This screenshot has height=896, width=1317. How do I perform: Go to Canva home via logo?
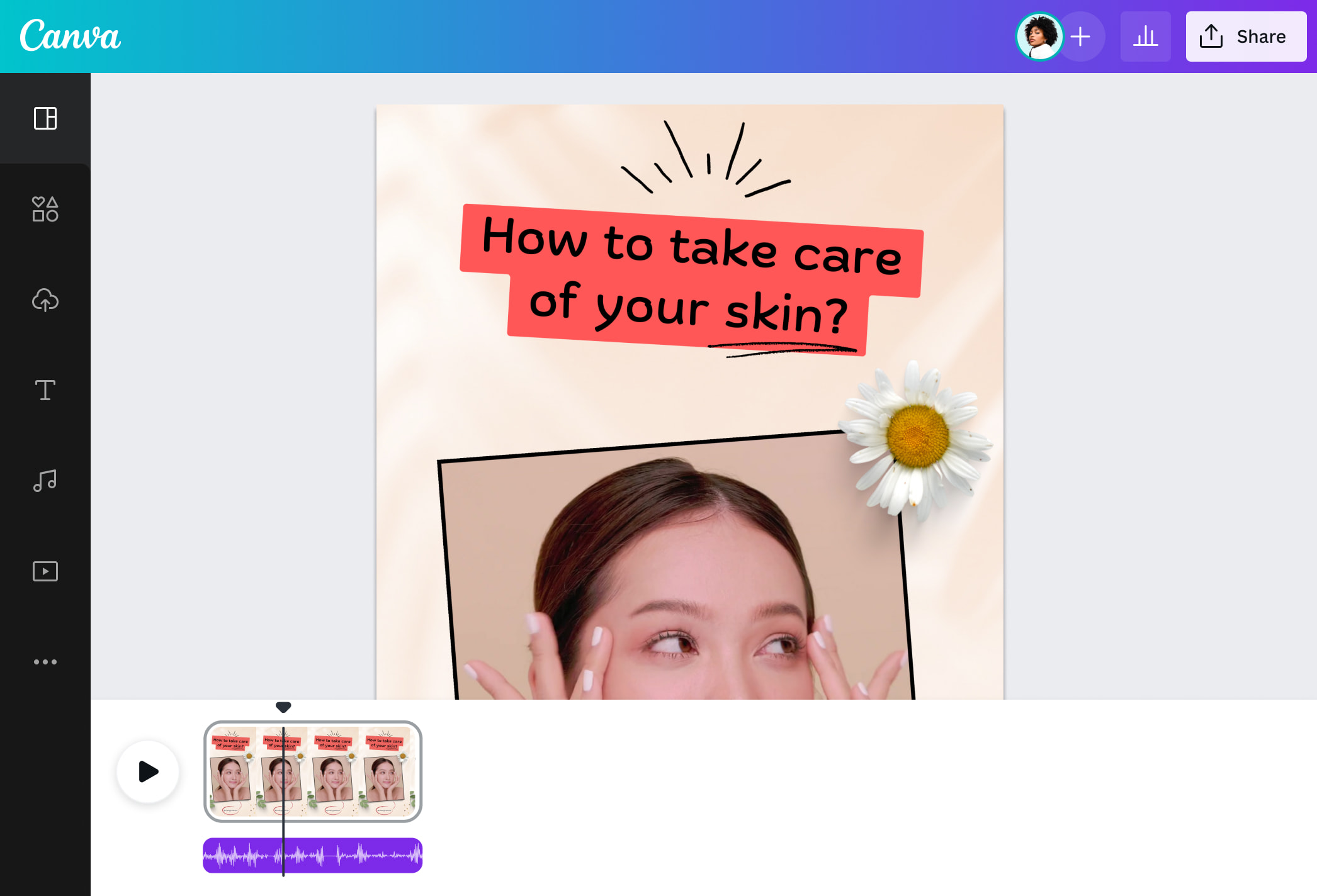click(x=70, y=36)
